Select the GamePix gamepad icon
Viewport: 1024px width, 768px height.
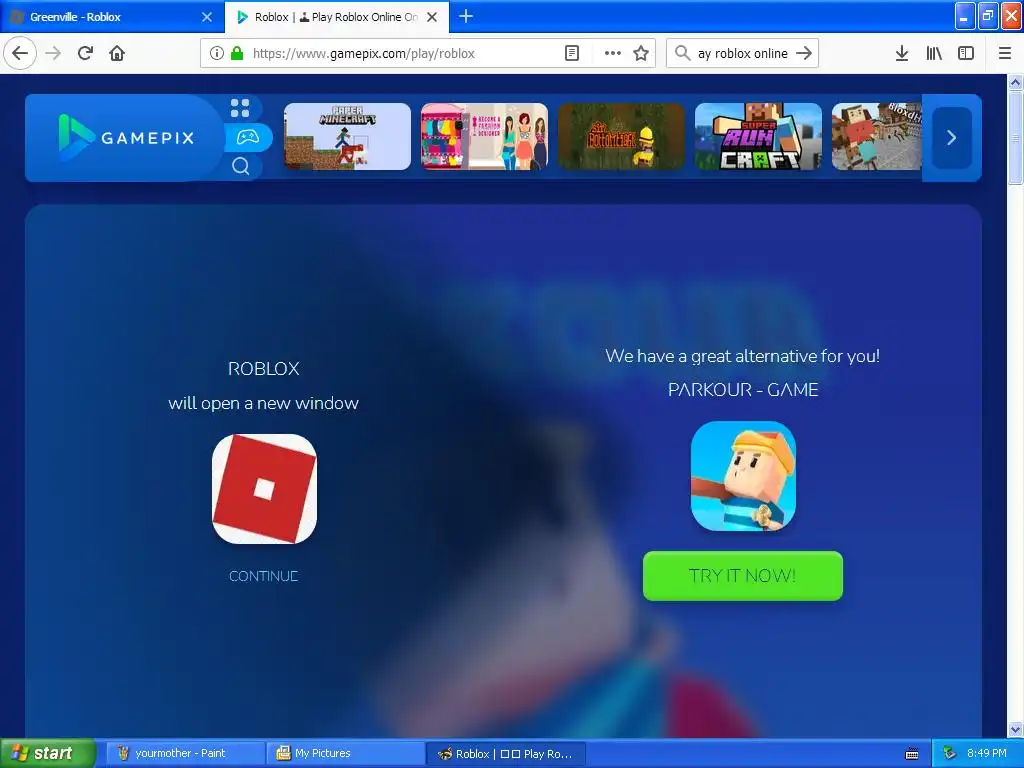pos(248,137)
